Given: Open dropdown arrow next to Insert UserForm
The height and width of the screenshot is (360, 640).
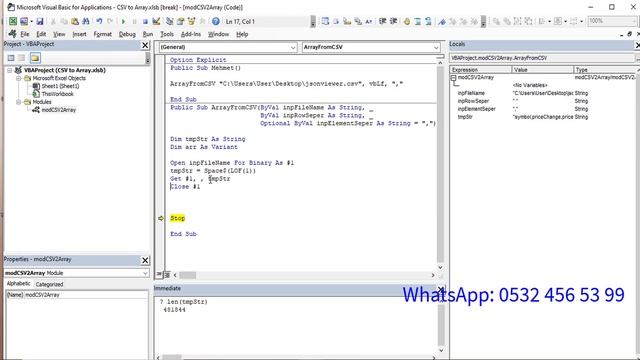Looking at the screenshot, I should (31, 21).
